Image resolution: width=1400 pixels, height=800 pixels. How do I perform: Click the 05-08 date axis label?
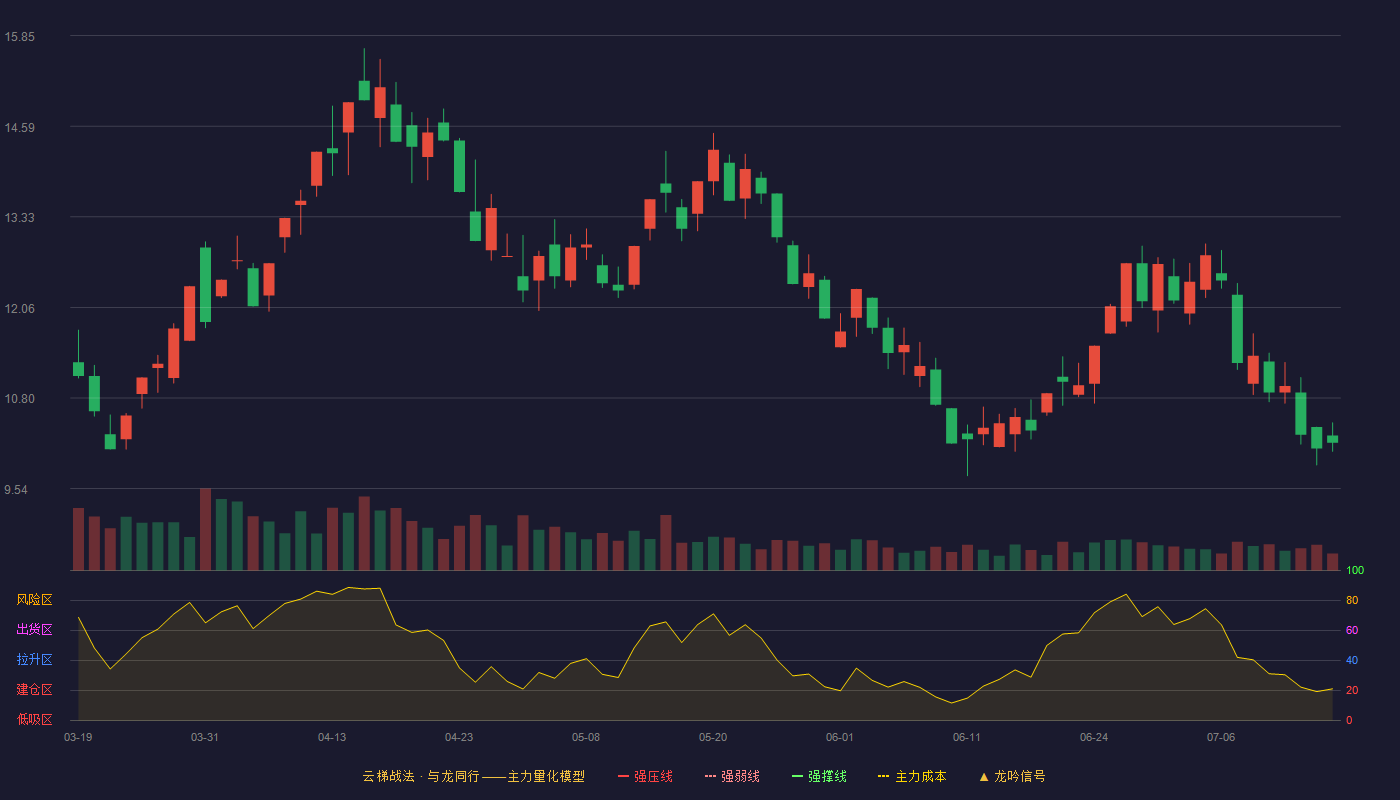[x=586, y=737]
